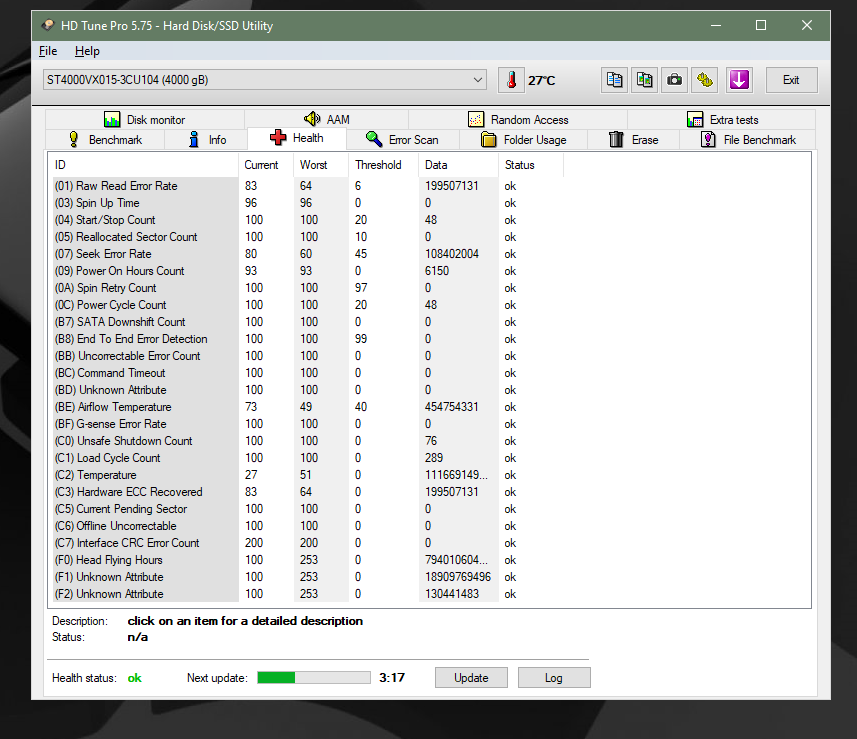
Task: Open options with the gears icon
Action: pyautogui.click(x=705, y=80)
